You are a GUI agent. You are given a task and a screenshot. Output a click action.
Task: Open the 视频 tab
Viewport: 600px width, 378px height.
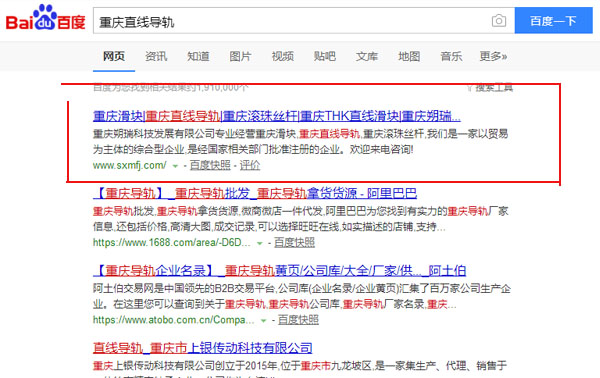[282, 56]
